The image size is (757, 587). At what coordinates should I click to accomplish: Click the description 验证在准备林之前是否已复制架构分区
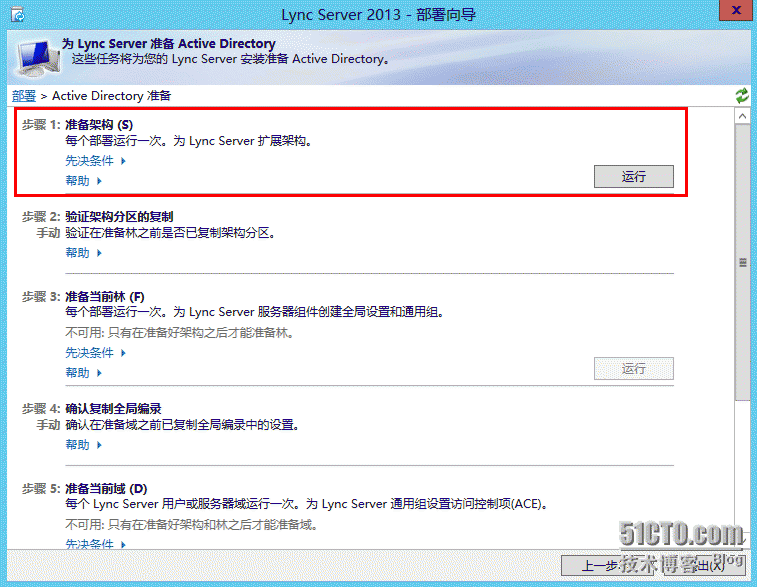170,233
